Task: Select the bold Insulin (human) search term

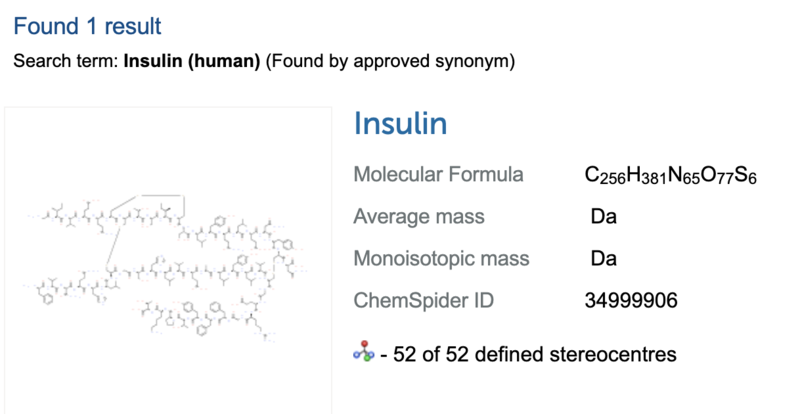Action: pyautogui.click(x=192, y=61)
